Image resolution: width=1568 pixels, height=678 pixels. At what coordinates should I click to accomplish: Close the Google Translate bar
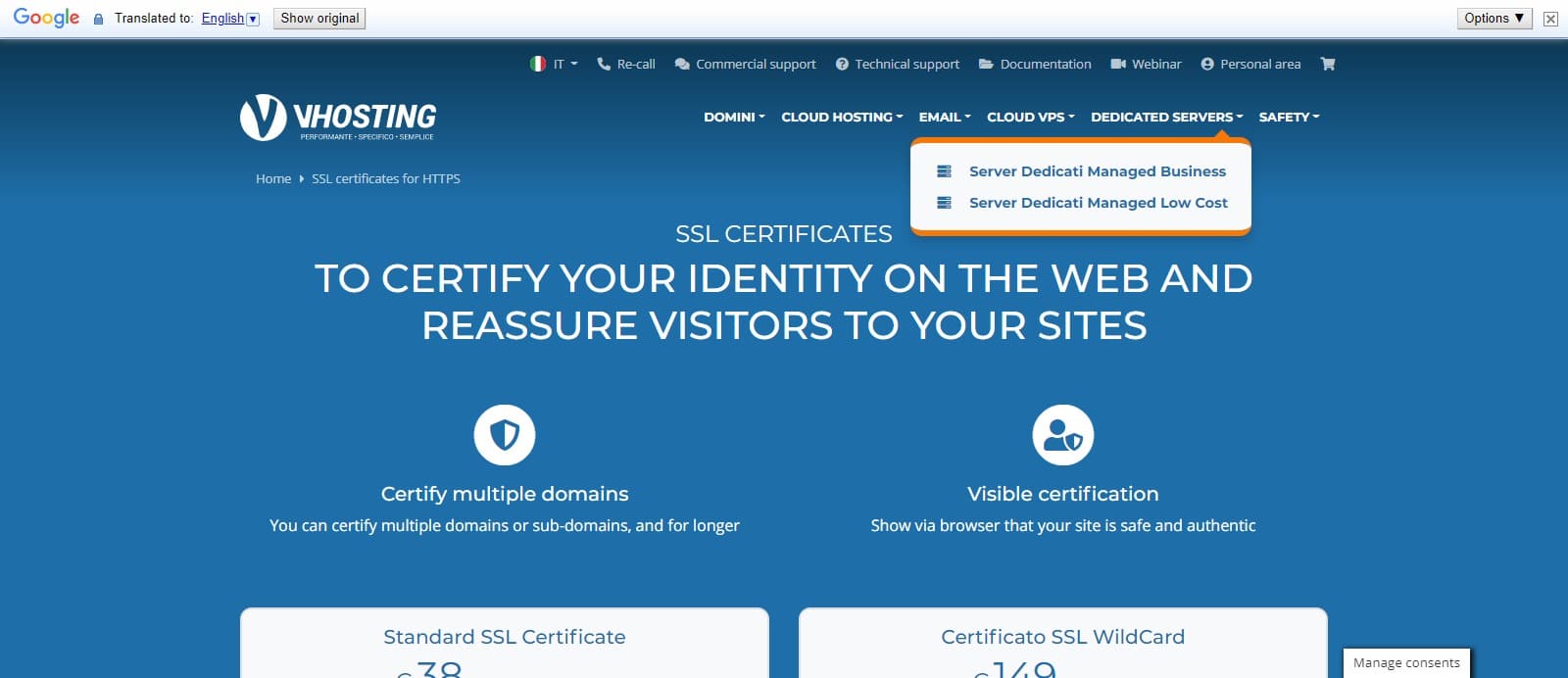click(1550, 19)
